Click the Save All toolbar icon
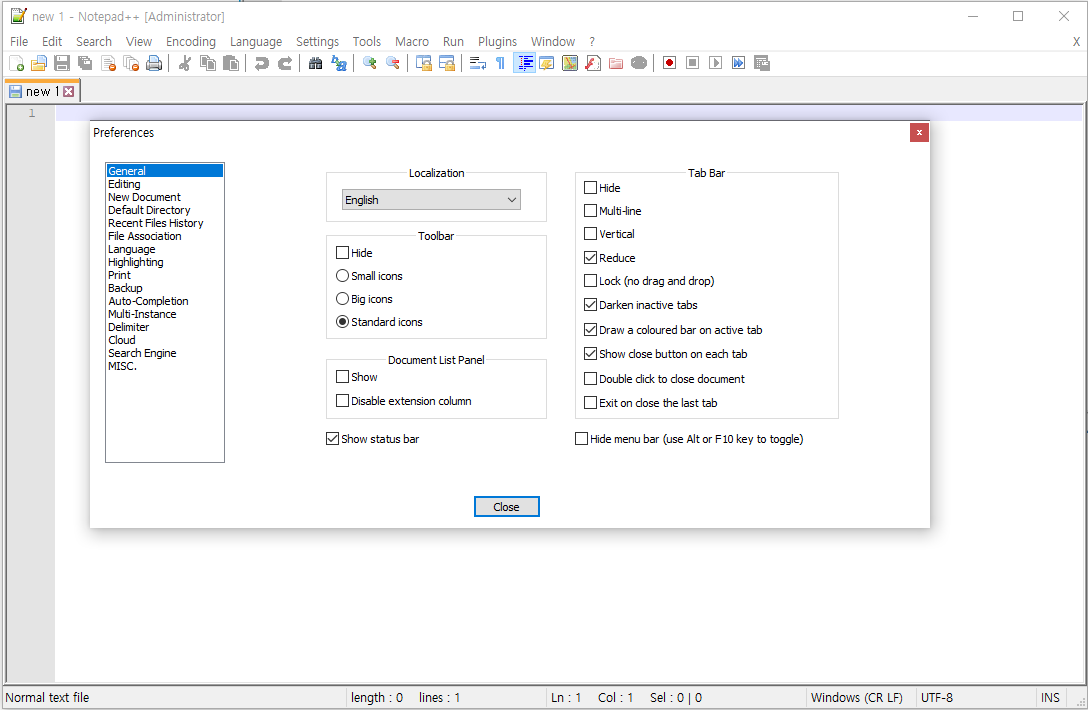The image size is (1088, 710). coord(85,64)
